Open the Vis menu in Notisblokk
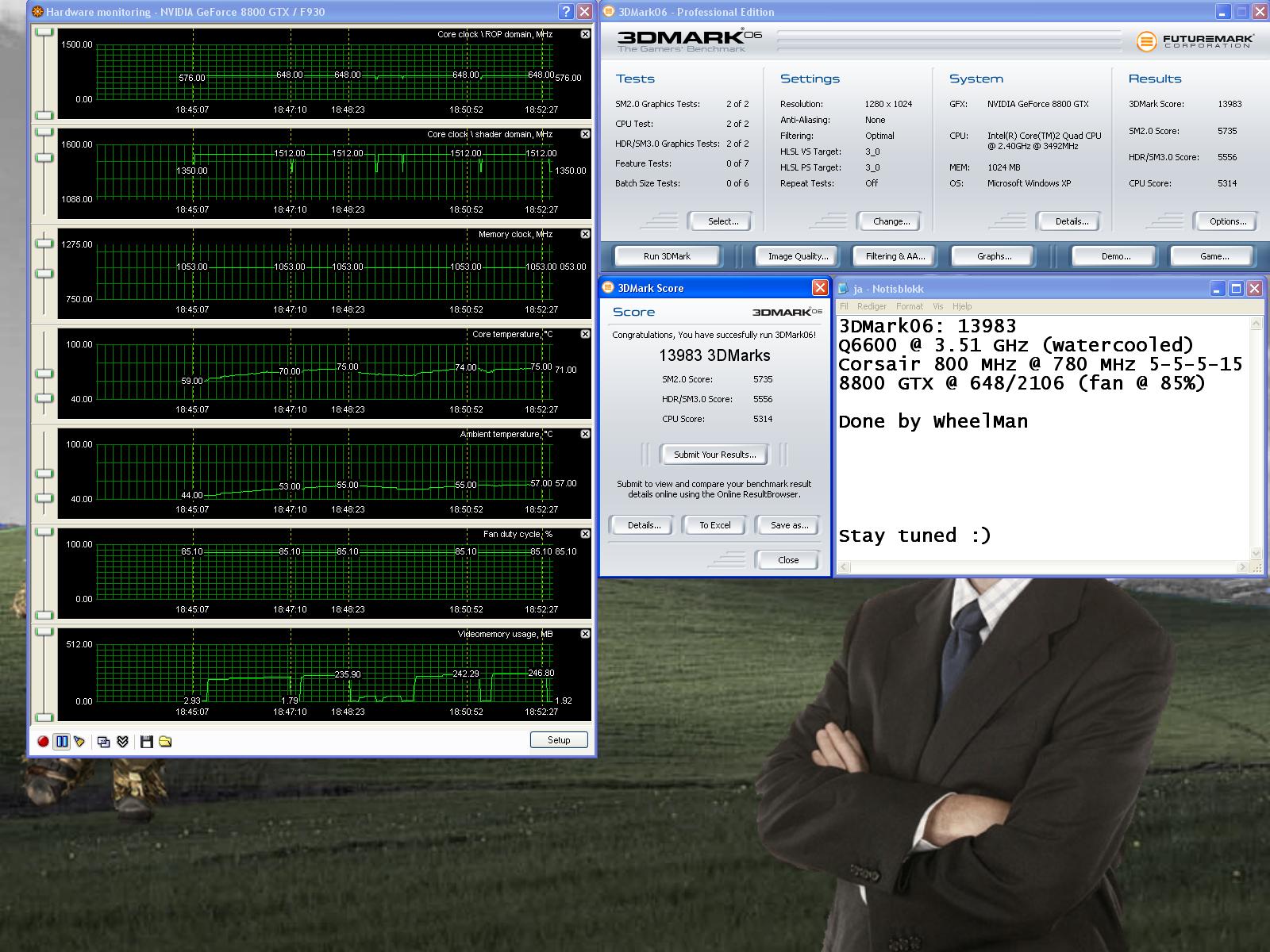 [938, 306]
